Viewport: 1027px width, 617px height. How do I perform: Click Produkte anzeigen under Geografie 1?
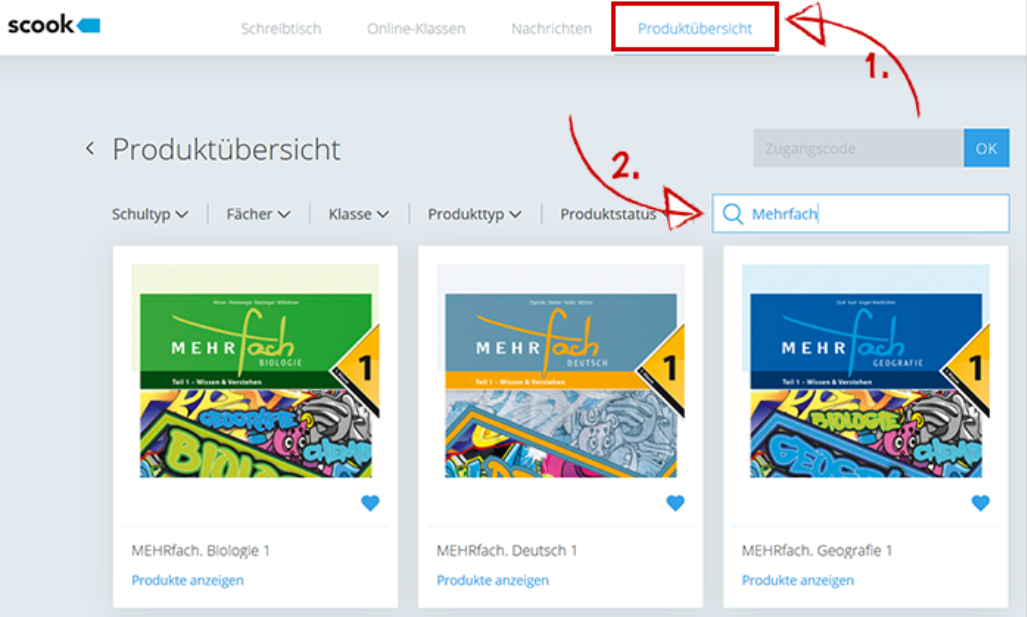[798, 580]
